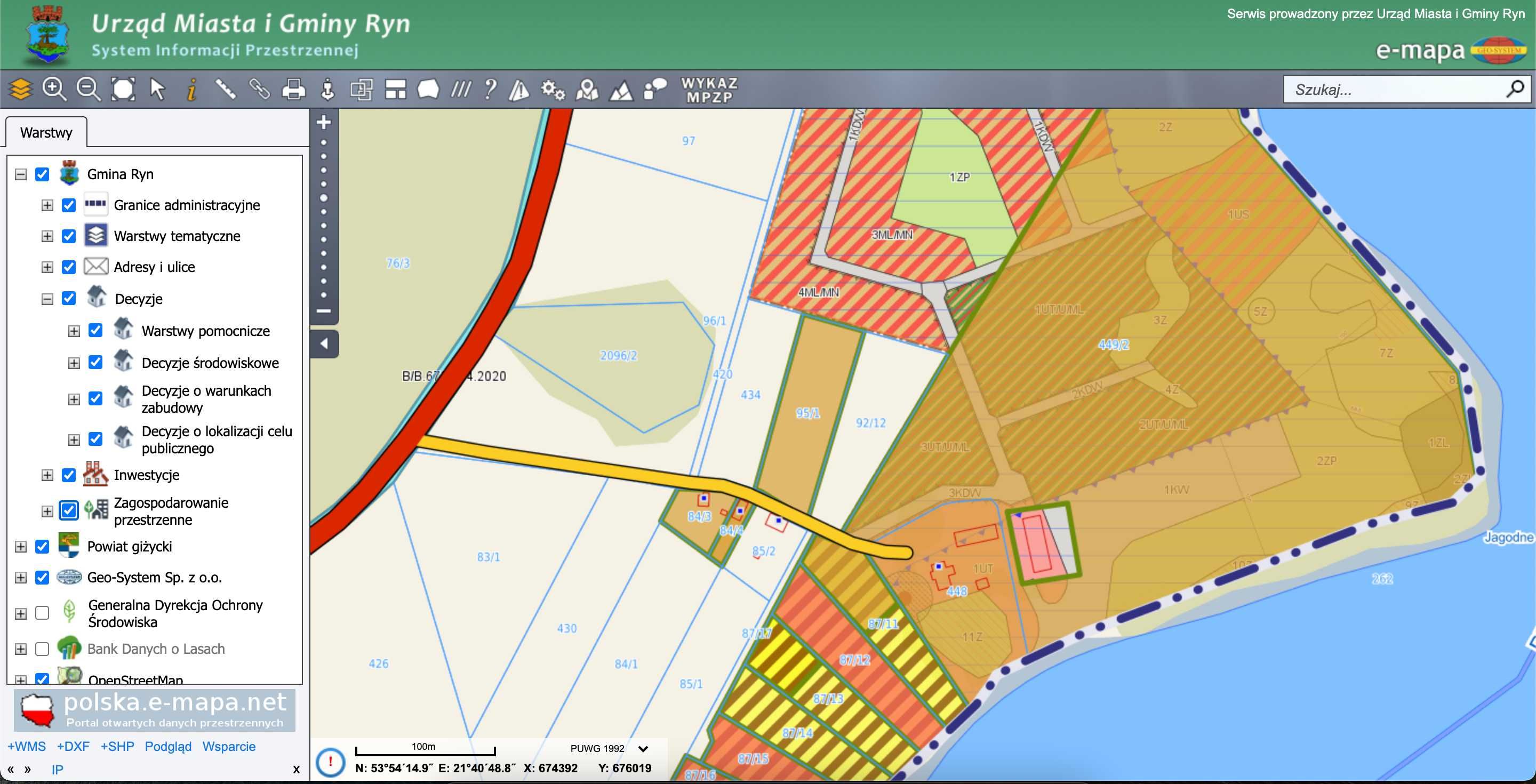Expand Inwestycje tree node
This screenshot has height=784, width=1536.
pos(47,475)
